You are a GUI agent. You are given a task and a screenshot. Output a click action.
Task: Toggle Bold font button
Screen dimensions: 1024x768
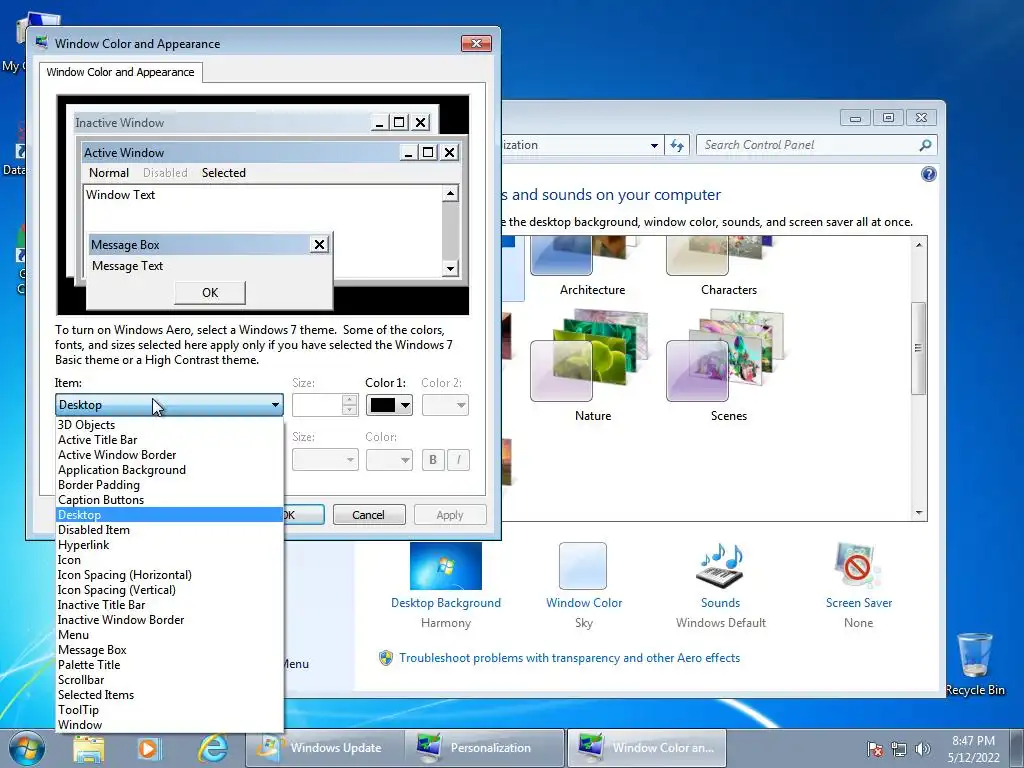pos(433,460)
